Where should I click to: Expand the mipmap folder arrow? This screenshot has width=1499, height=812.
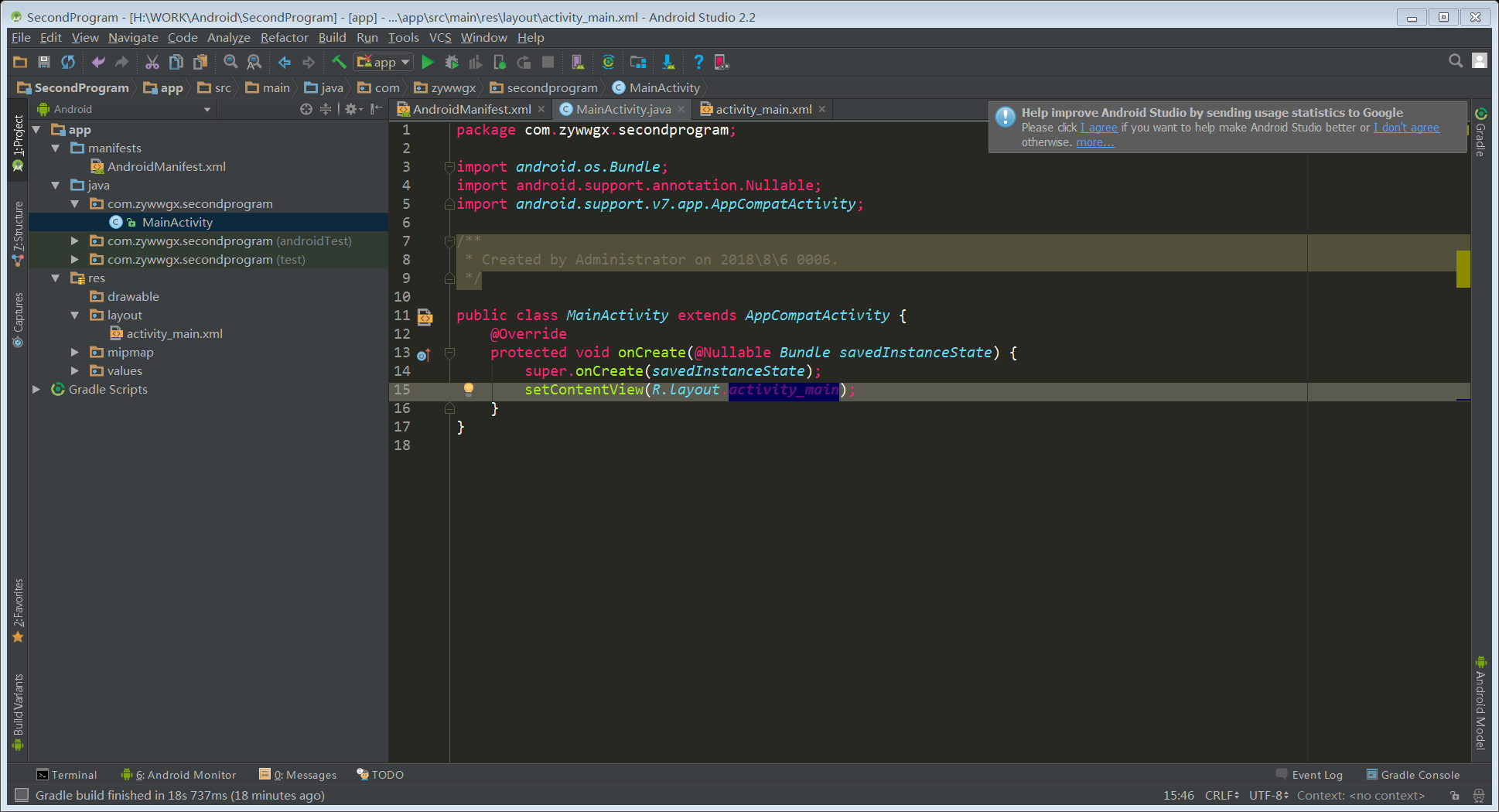[75, 353]
